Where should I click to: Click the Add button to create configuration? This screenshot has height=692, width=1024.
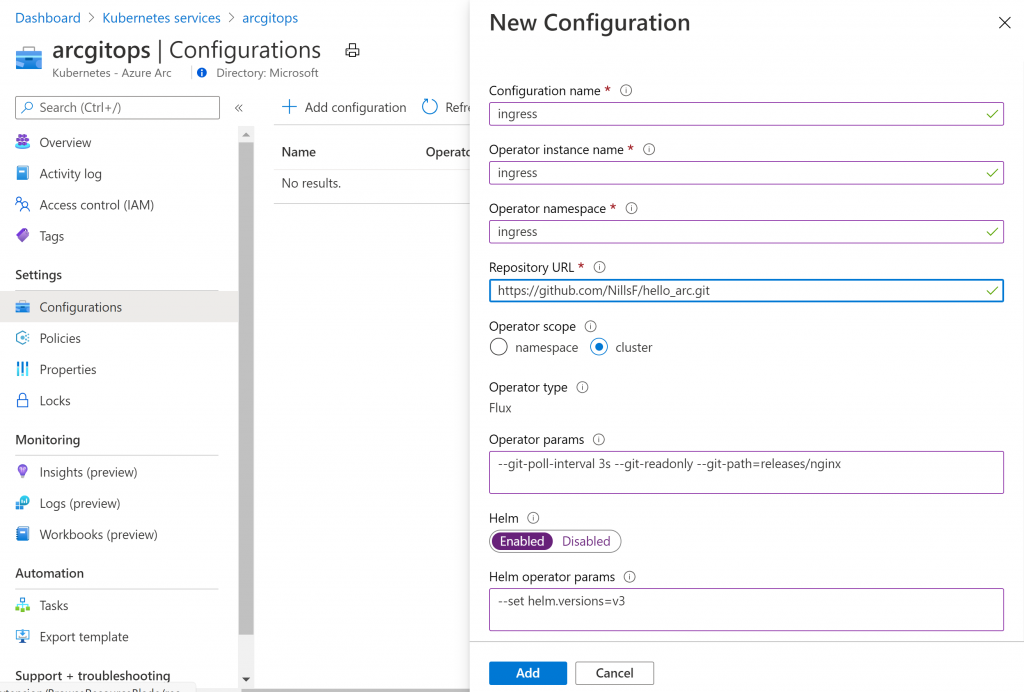click(x=528, y=673)
